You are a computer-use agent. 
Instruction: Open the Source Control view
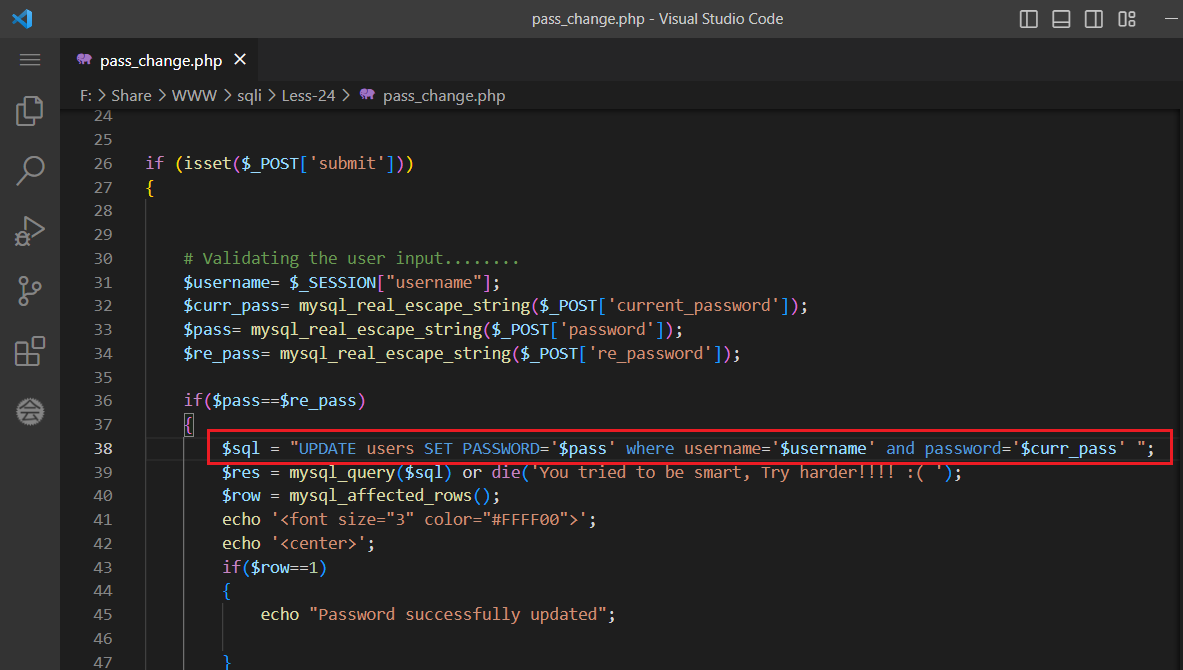[30, 291]
